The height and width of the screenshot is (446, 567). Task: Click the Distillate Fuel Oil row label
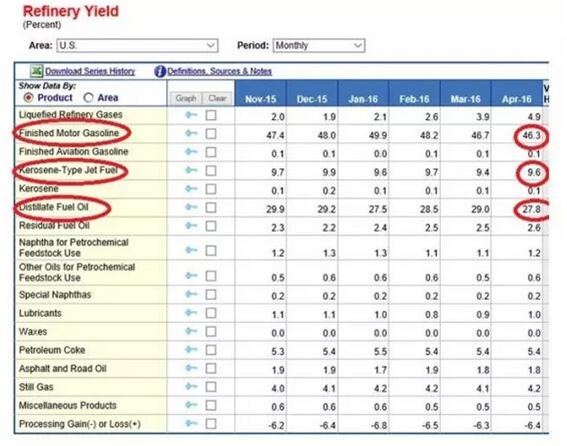pos(54,207)
